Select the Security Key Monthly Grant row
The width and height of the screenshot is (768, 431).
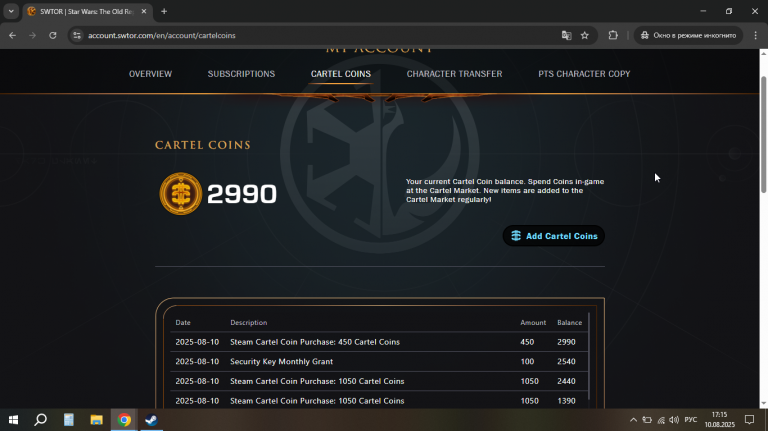378,361
